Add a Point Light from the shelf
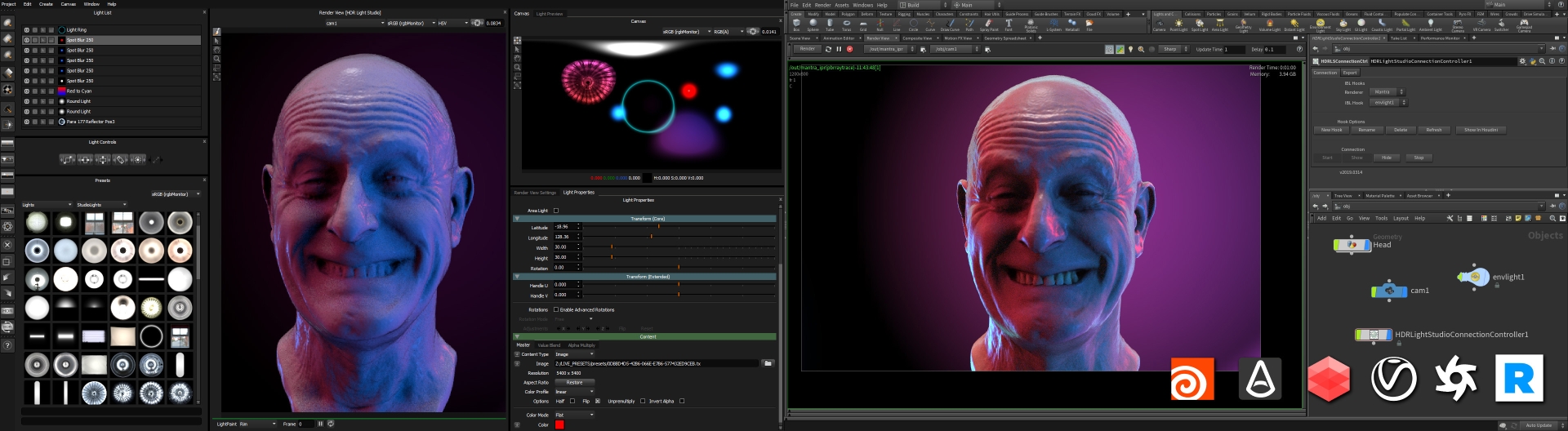The image size is (1568, 431). coord(1178,25)
